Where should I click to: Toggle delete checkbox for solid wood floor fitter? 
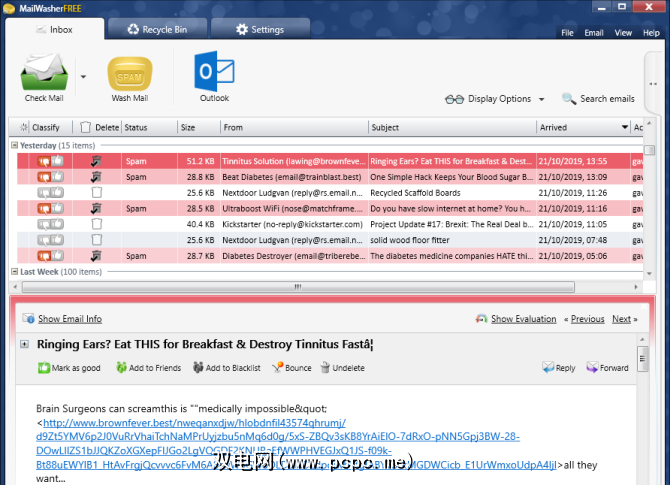coord(97,240)
